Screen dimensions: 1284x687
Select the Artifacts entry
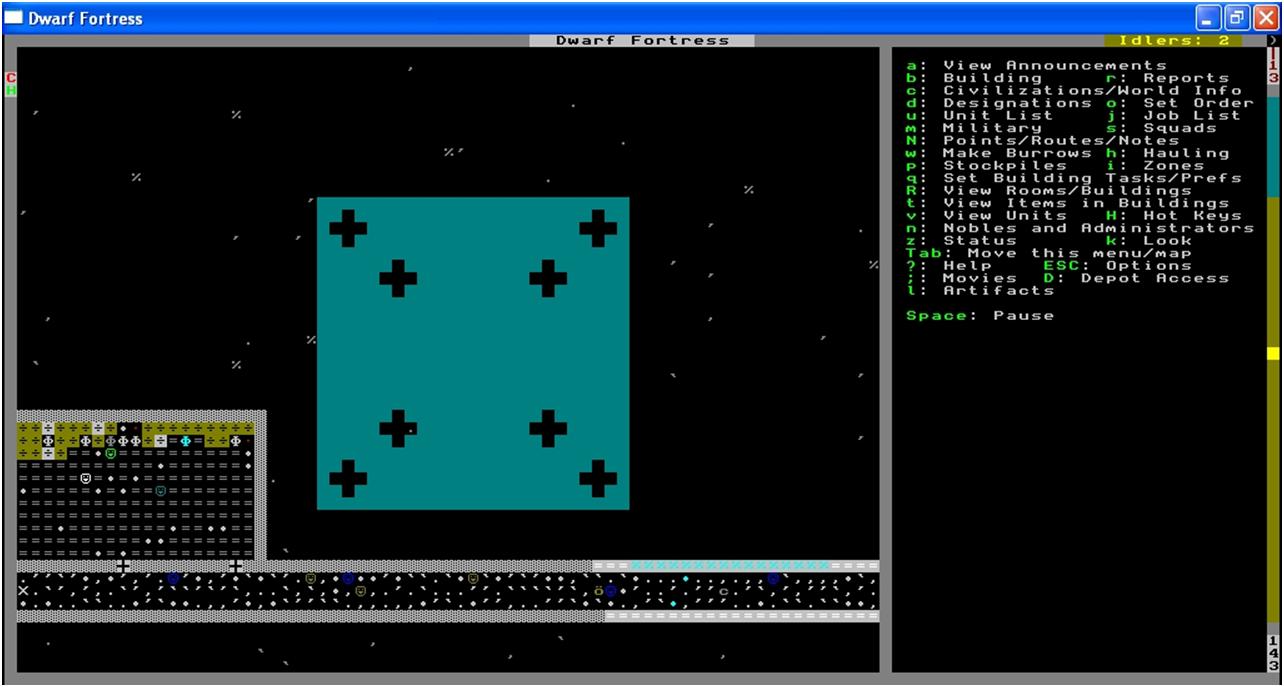[x=980, y=291]
